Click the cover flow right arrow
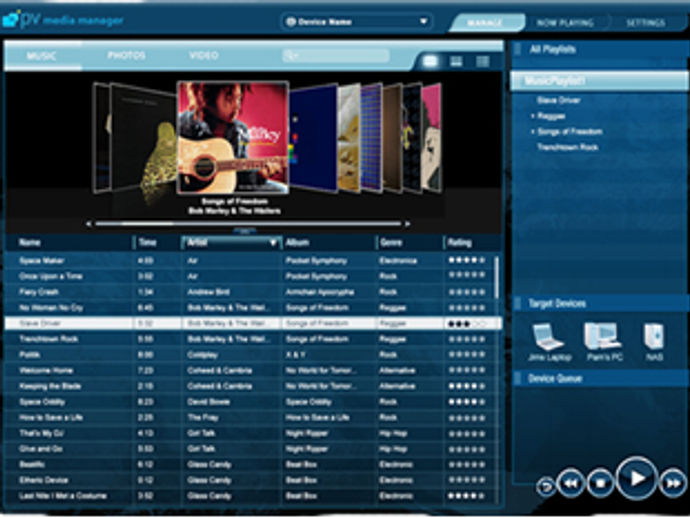 coord(407,224)
